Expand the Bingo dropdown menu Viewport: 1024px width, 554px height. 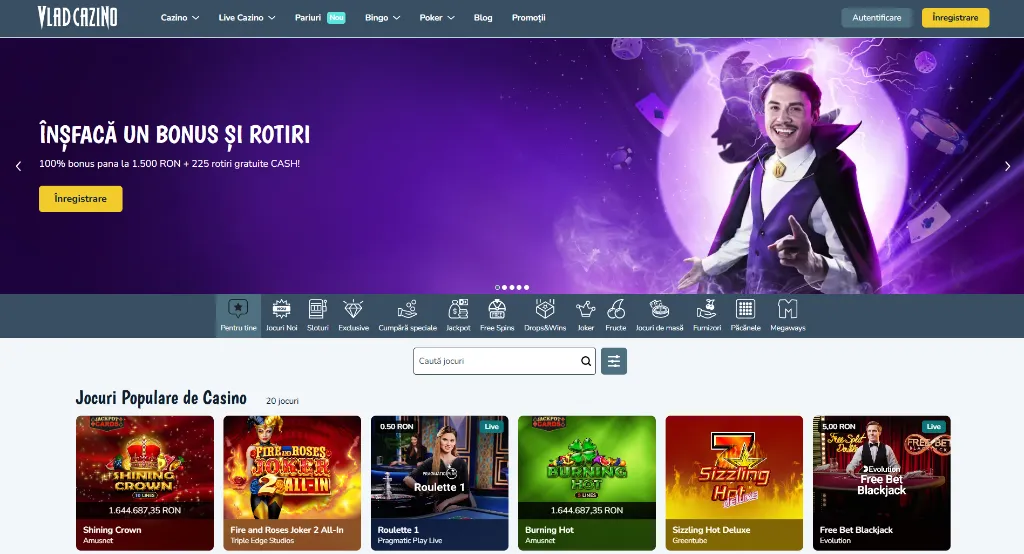click(382, 18)
